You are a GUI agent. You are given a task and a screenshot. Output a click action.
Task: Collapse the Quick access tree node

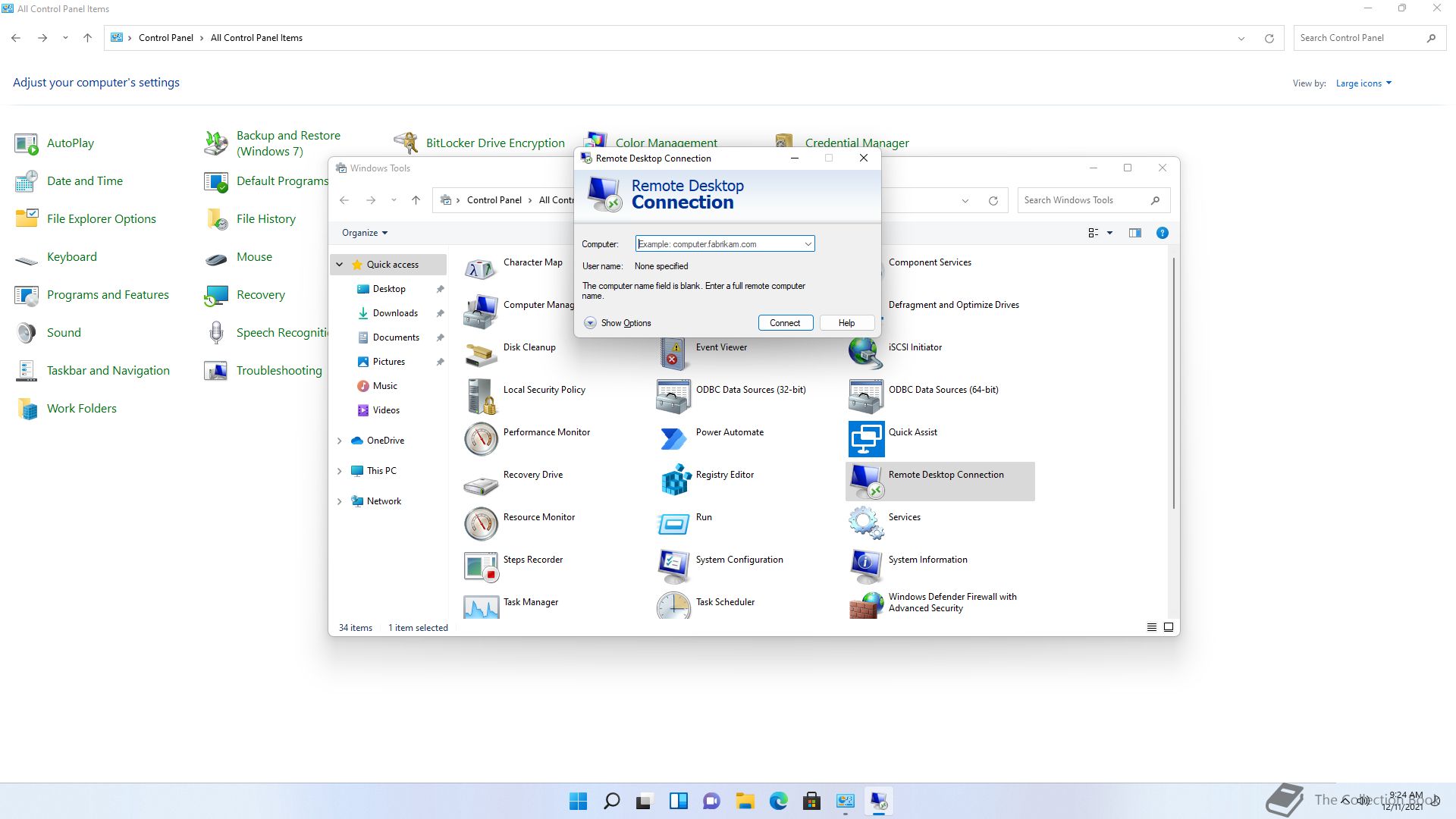pyautogui.click(x=340, y=265)
